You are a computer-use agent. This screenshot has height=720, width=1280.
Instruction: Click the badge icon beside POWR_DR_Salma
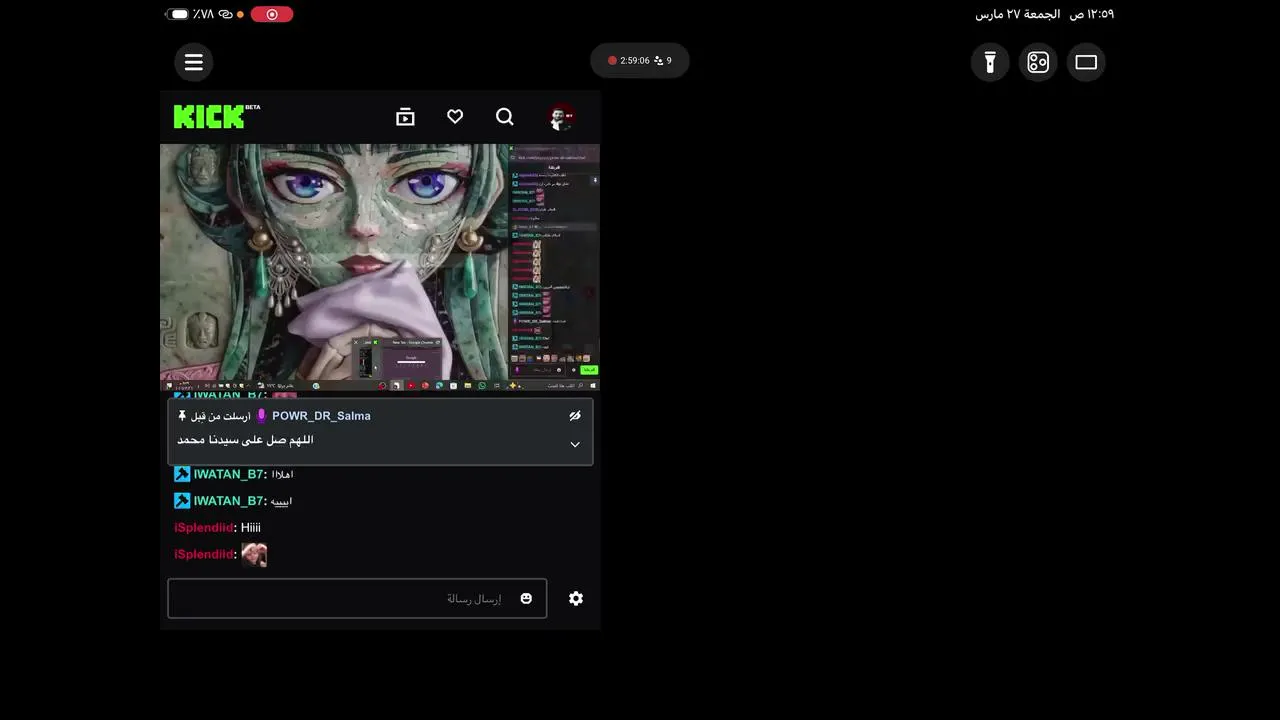[x=262, y=416]
